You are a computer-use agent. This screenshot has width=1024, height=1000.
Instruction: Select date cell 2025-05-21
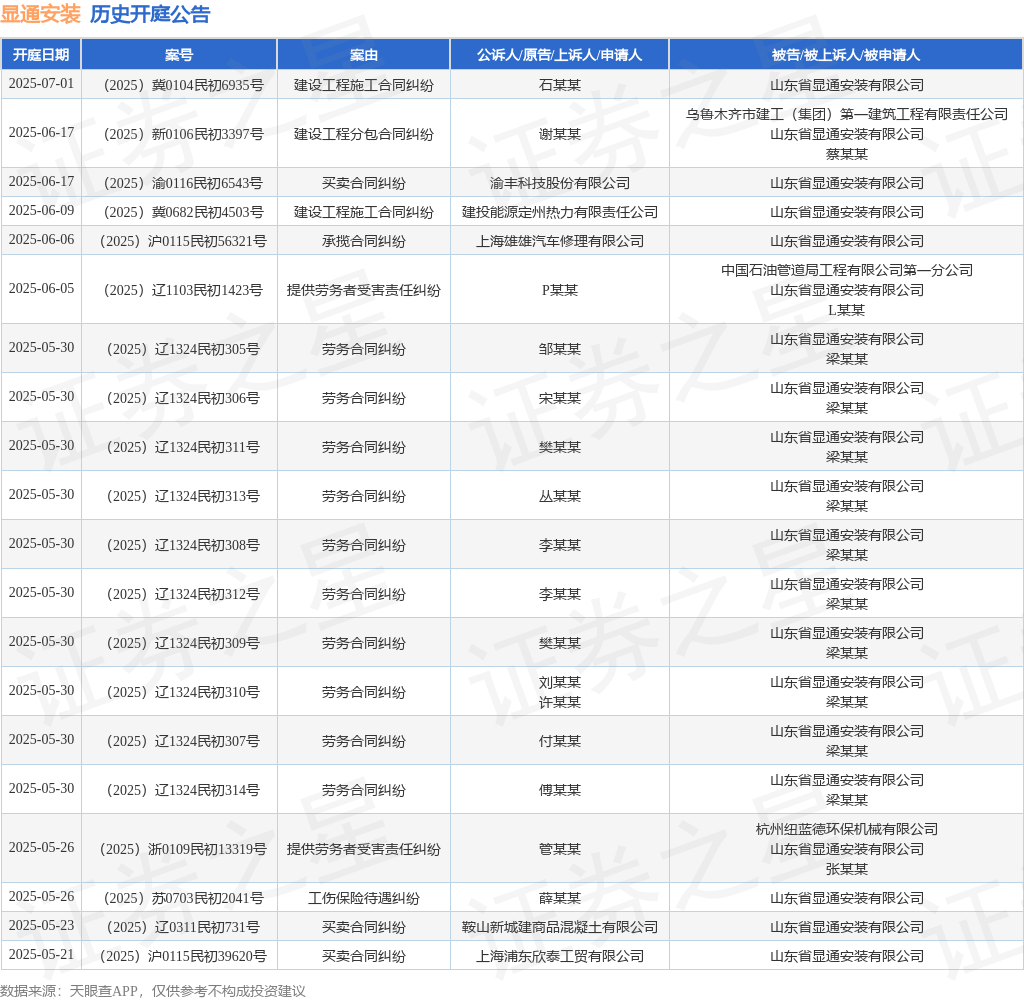pos(41,955)
